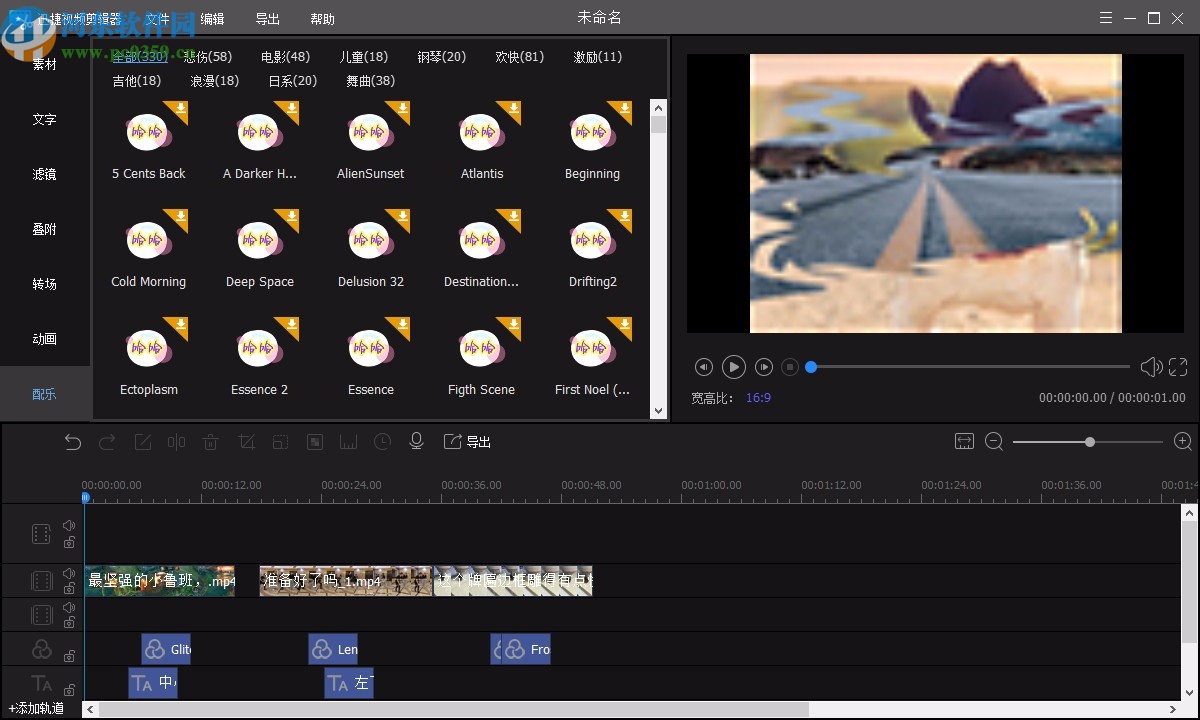1200x720 pixels.
Task: Switch to the 钢琴(20) music category
Action: [x=441, y=57]
